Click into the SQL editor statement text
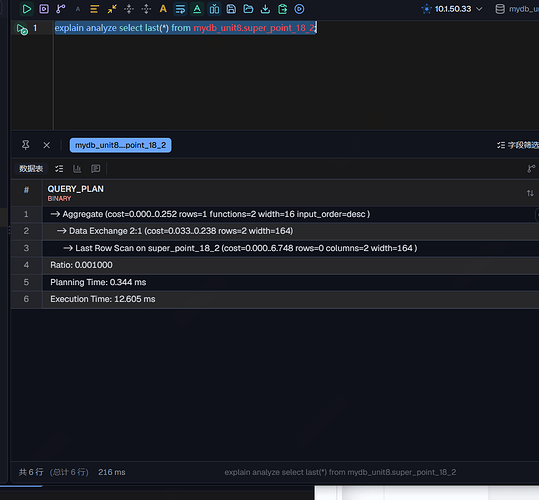 coord(185,28)
